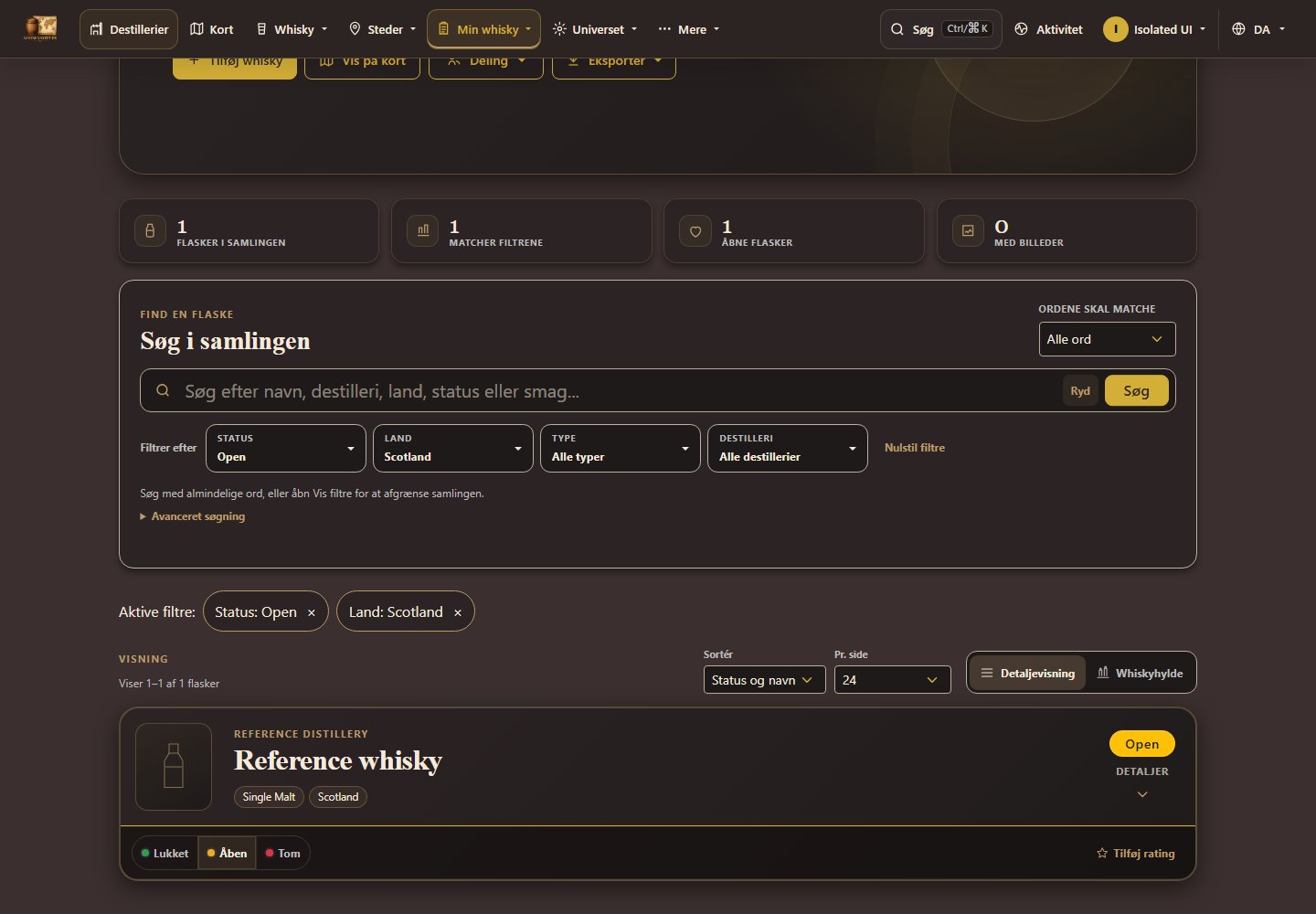Image resolution: width=1316 pixels, height=914 pixels.
Task: Remove the Status: Open filter chip
Action: 312,612
